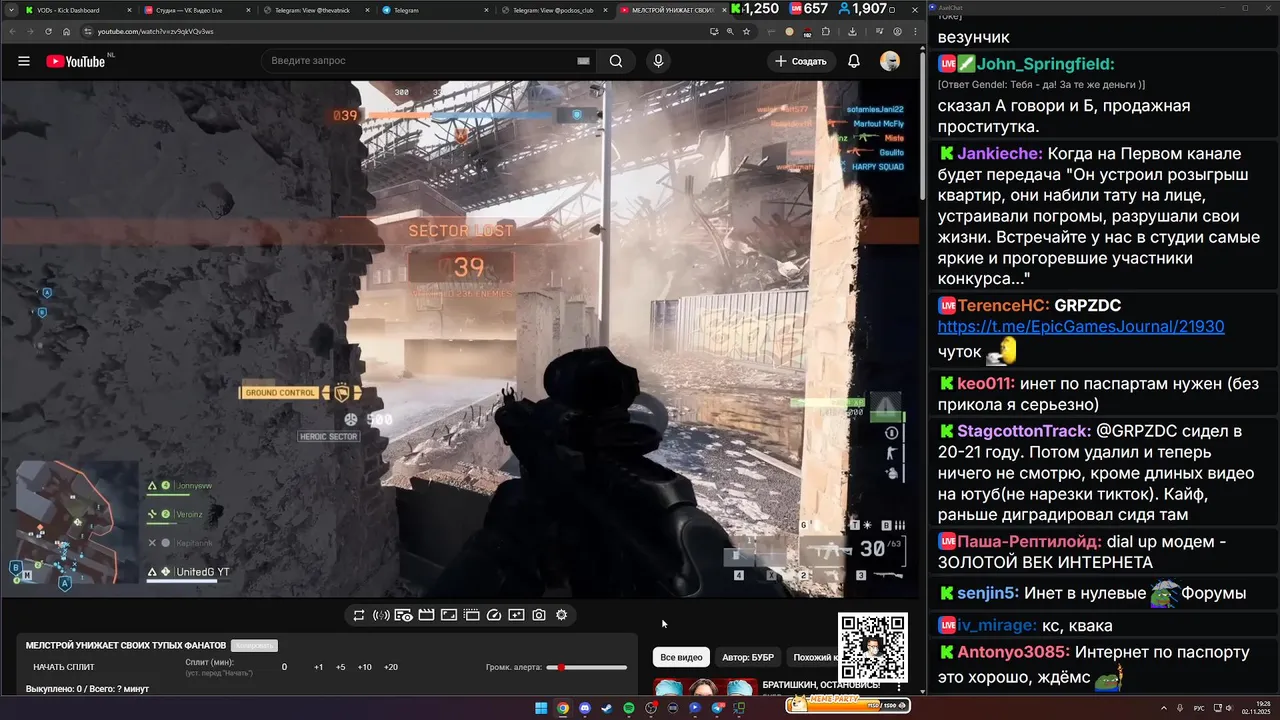Open the gear settings icon under the video
This screenshot has height=720, width=1280.
point(562,615)
